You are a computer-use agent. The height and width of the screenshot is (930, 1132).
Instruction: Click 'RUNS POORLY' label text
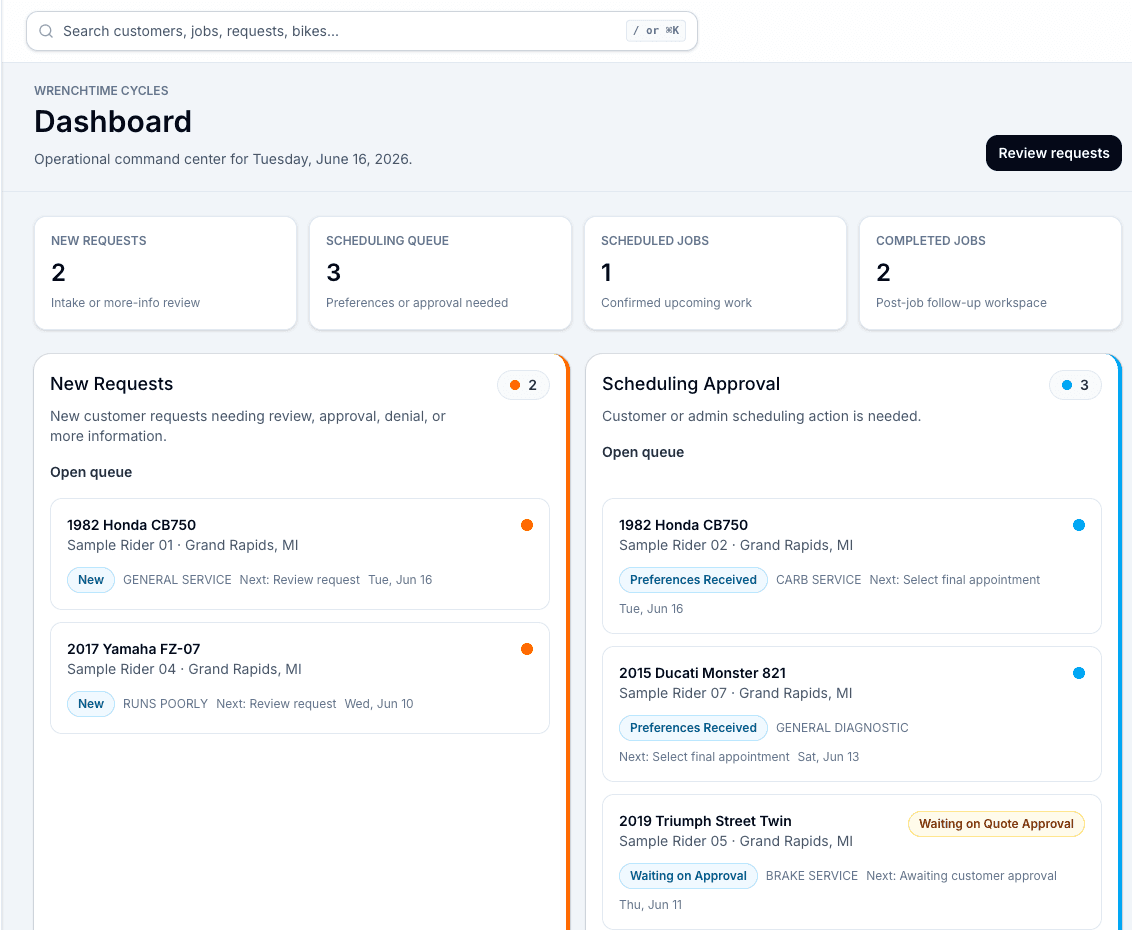pos(165,704)
